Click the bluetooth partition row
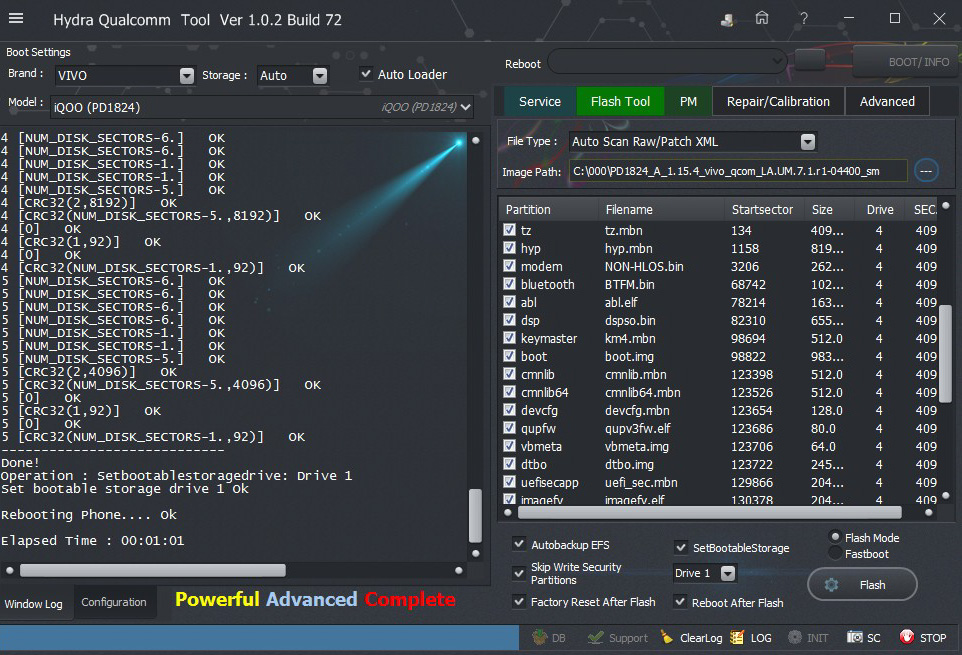This screenshot has height=655, width=962. (x=718, y=284)
